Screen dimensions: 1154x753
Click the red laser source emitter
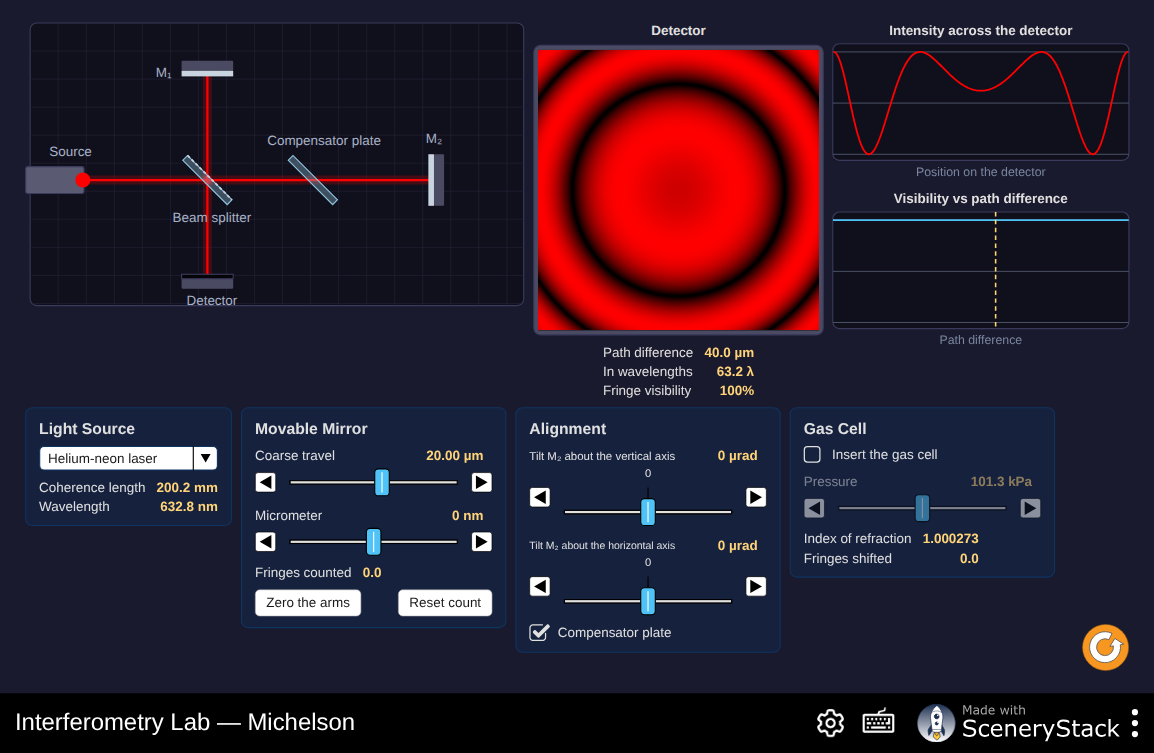click(x=82, y=180)
